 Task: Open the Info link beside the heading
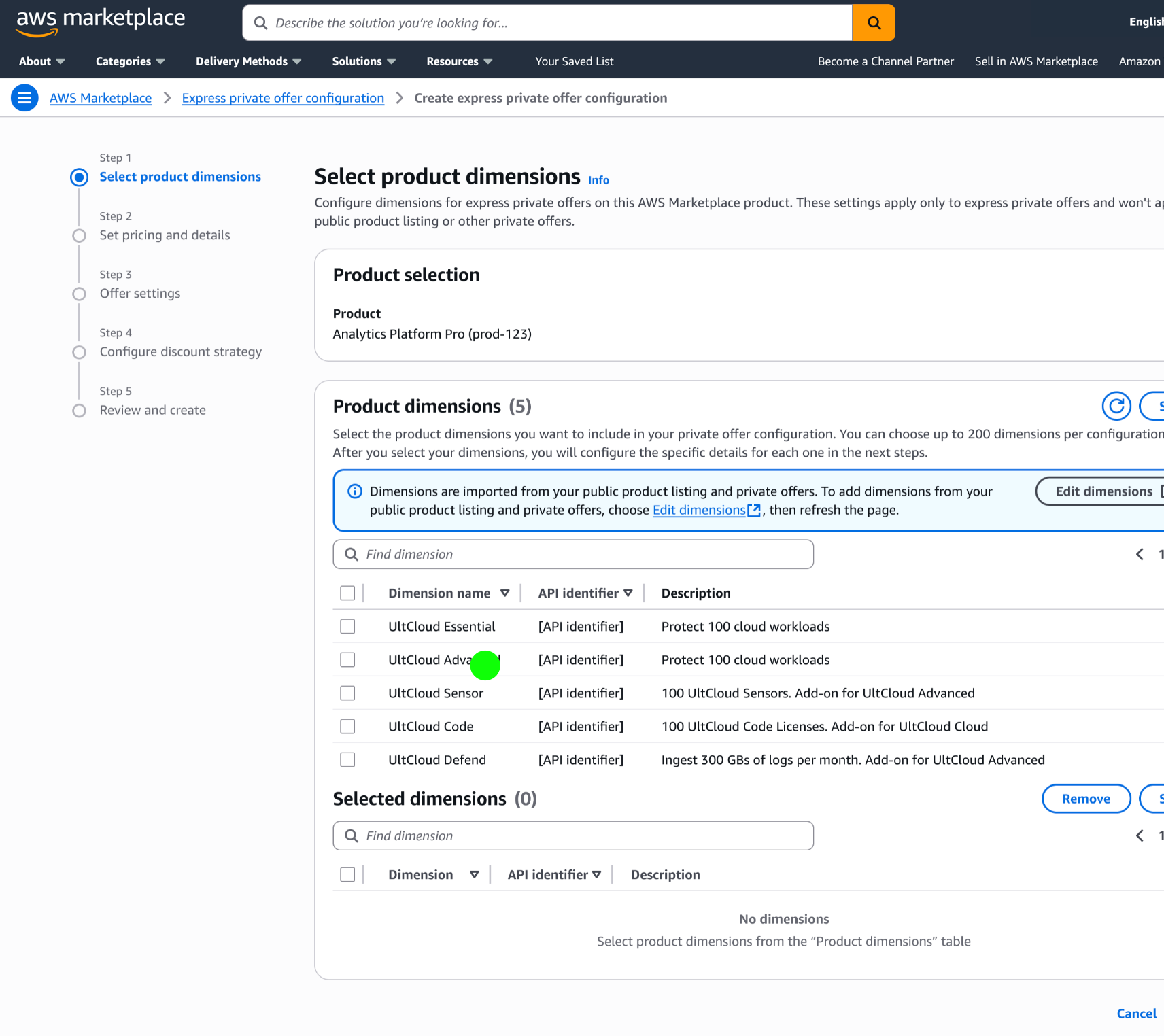point(598,180)
